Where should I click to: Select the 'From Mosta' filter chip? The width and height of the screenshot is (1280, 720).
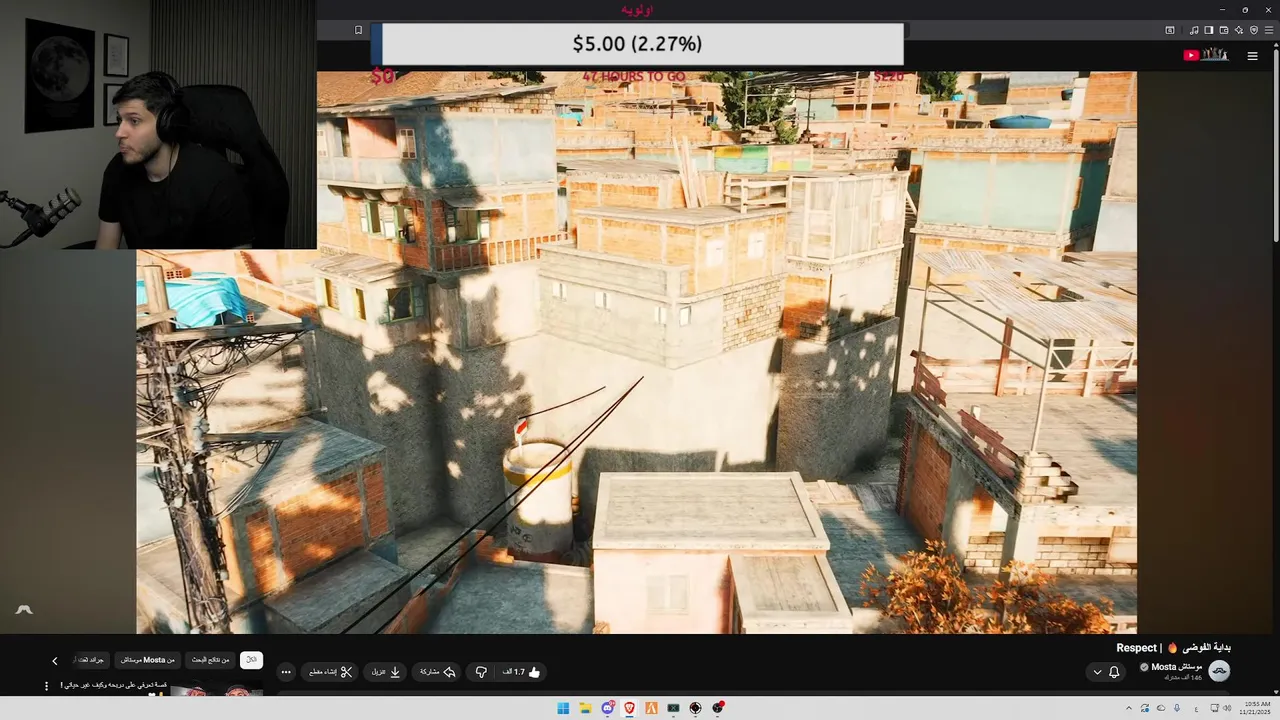coord(147,660)
